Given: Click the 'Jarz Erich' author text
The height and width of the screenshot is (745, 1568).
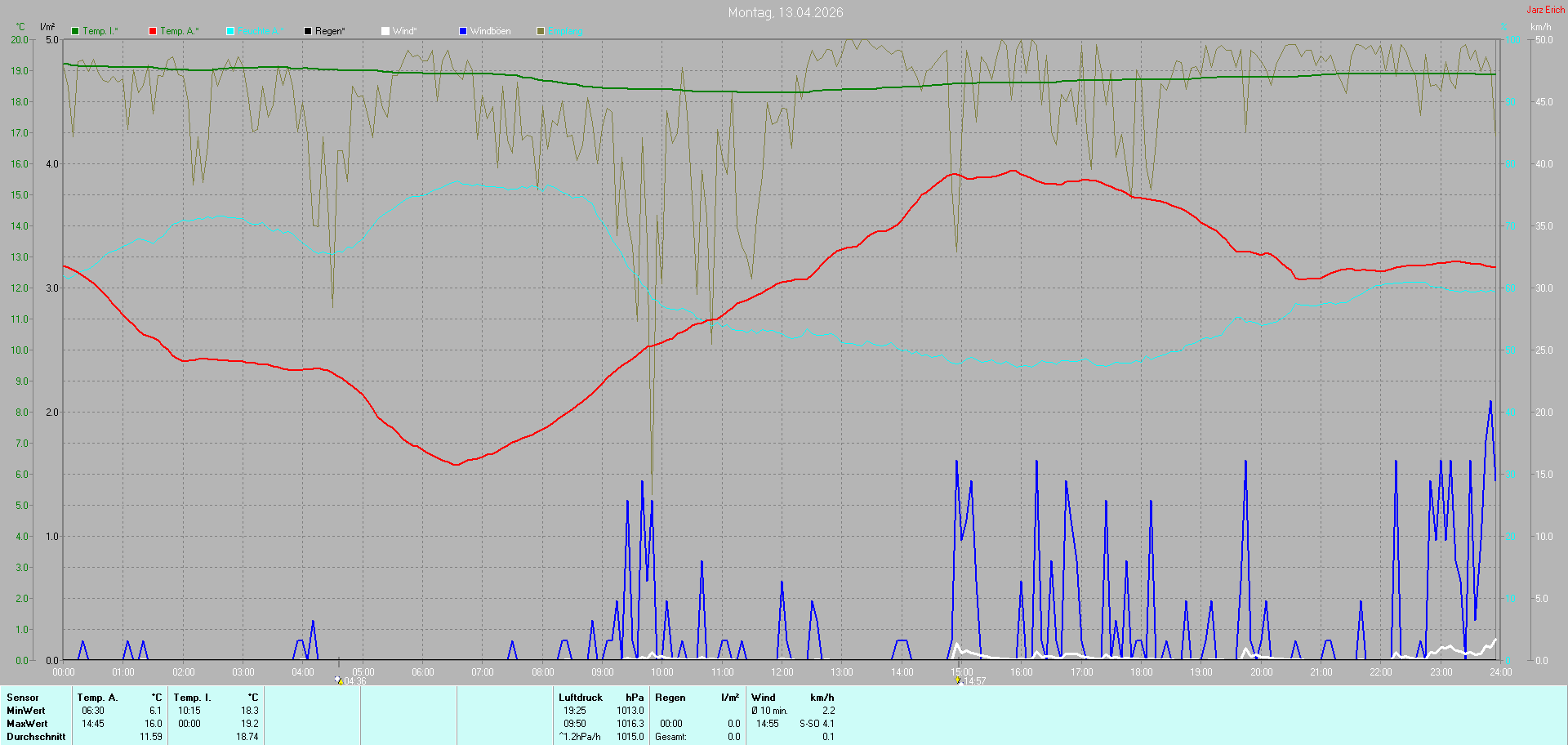Looking at the screenshot, I should click(x=1546, y=10).
